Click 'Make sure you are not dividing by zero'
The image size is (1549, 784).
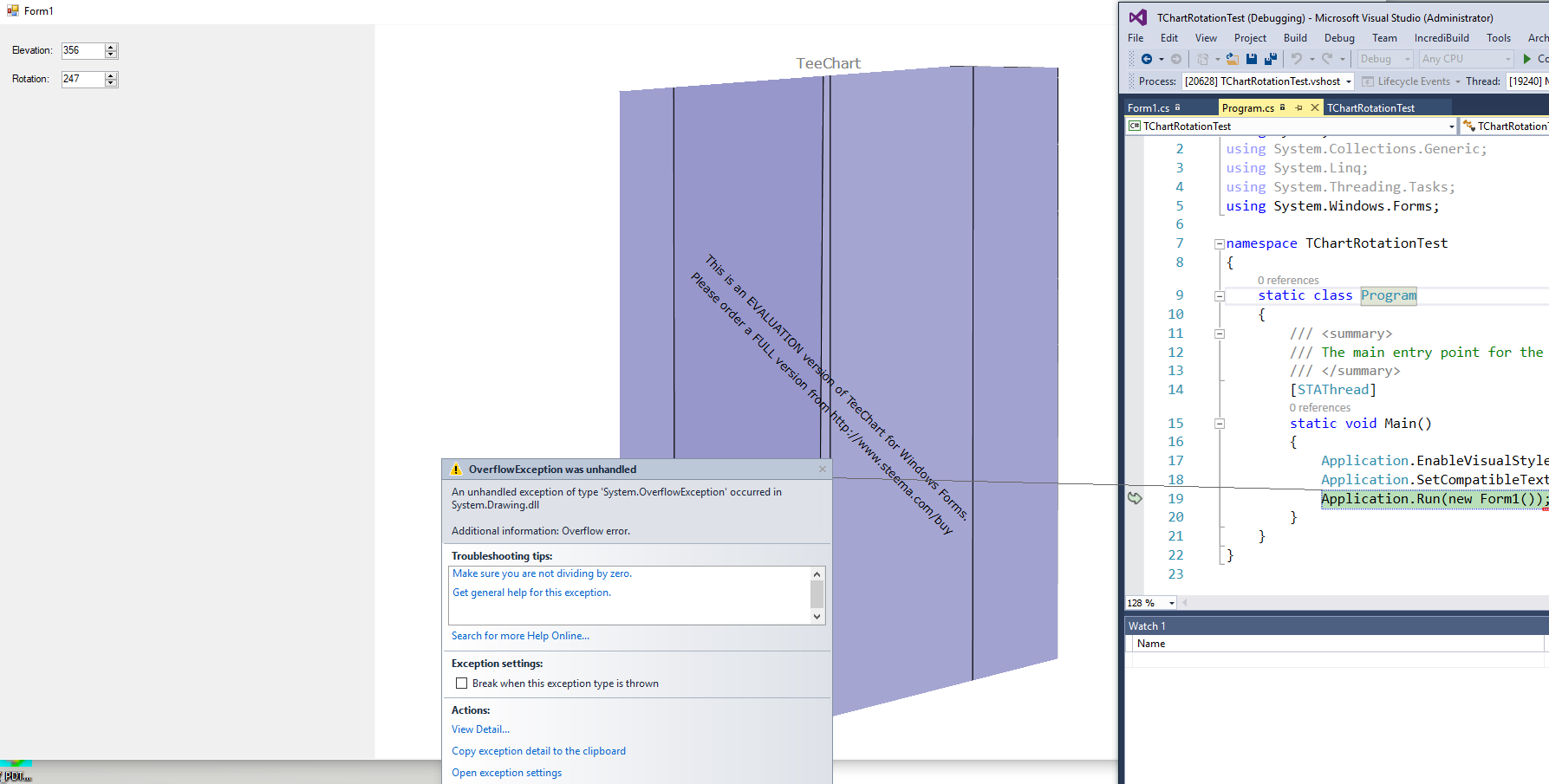click(542, 573)
